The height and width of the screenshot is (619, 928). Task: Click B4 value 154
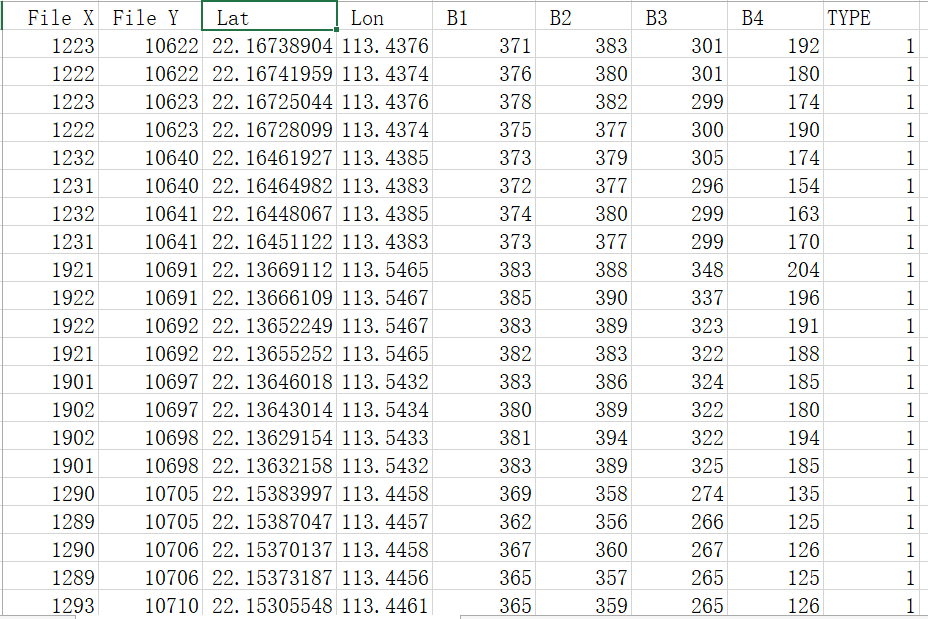point(775,185)
